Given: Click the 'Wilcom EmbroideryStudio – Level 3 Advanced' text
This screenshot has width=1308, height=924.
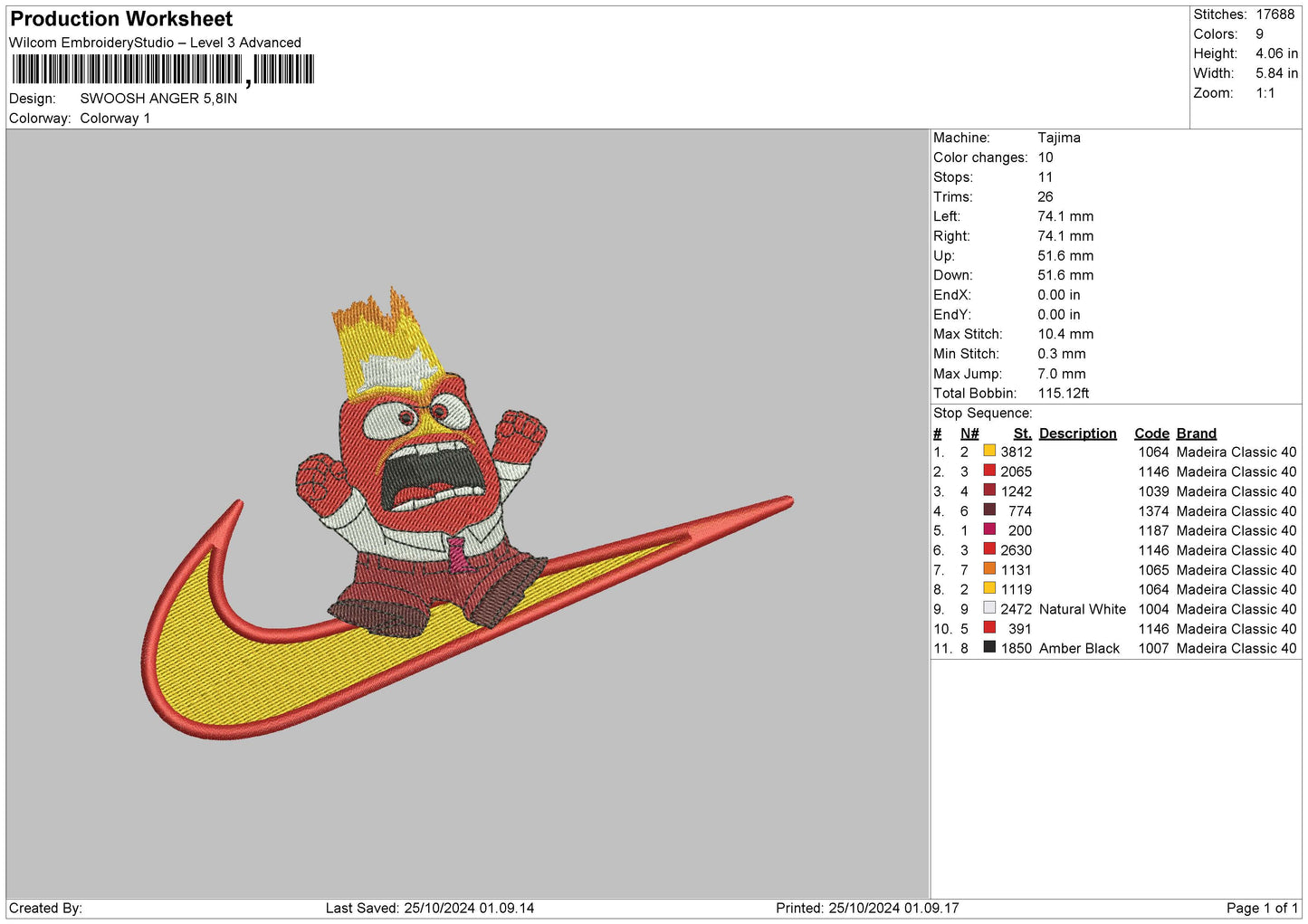Looking at the screenshot, I should [155, 43].
